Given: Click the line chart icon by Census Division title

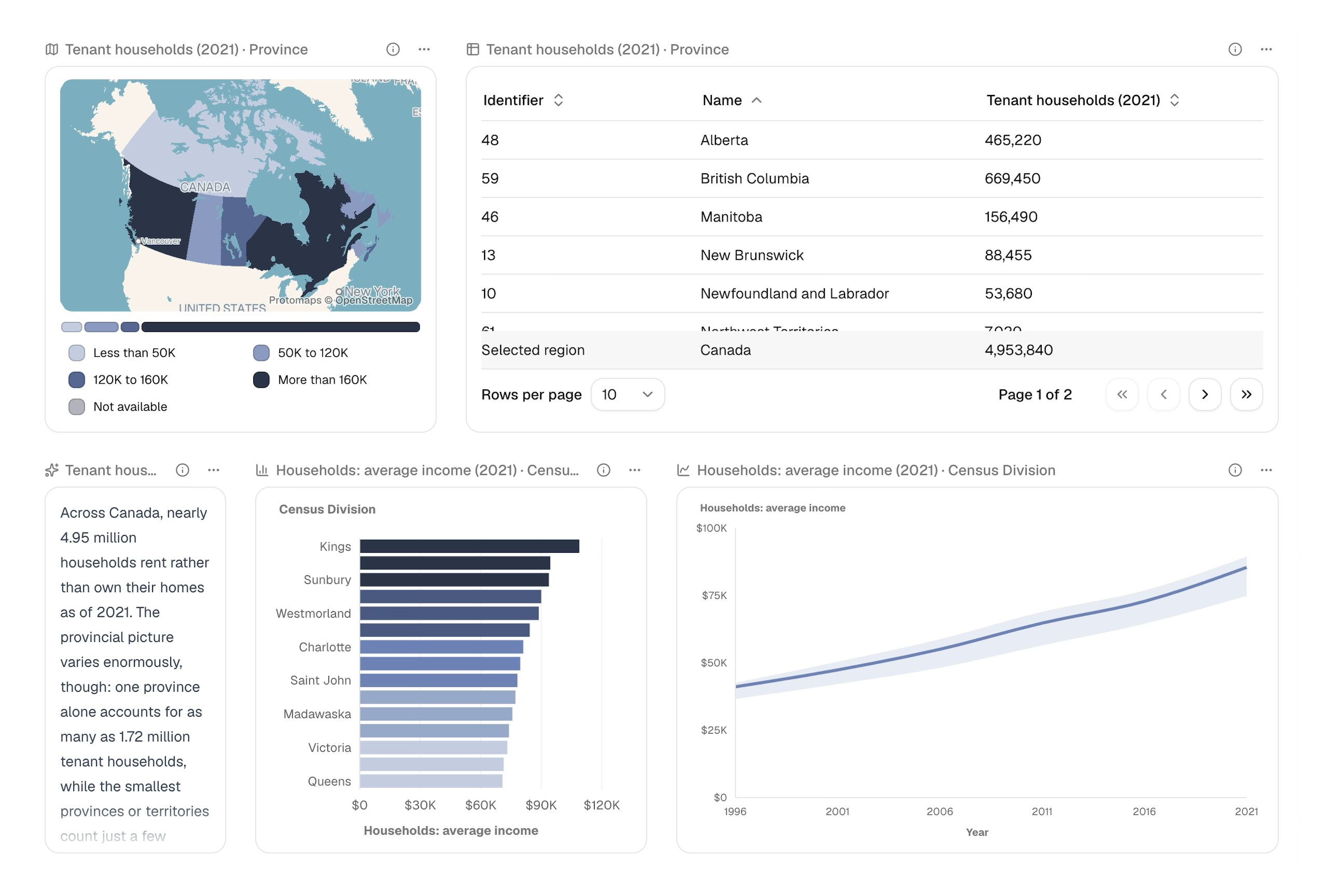Looking at the screenshot, I should 684,470.
